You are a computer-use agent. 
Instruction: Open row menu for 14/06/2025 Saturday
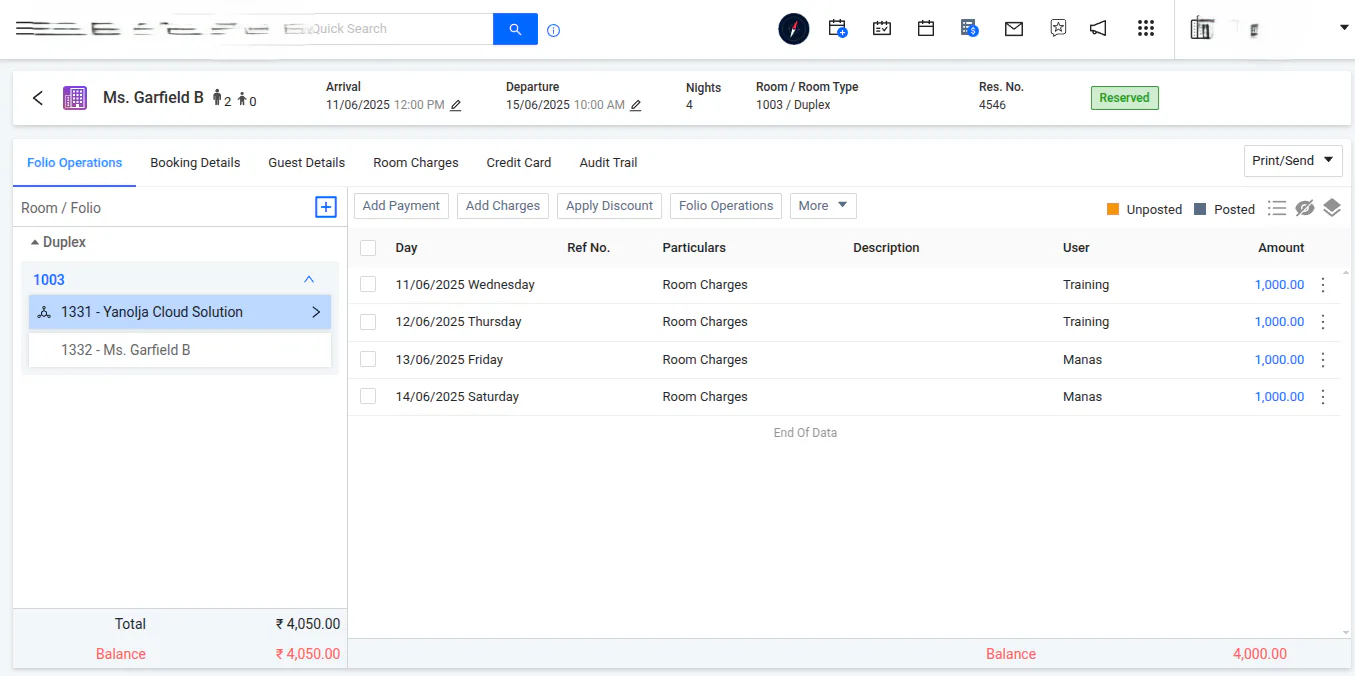(1323, 397)
